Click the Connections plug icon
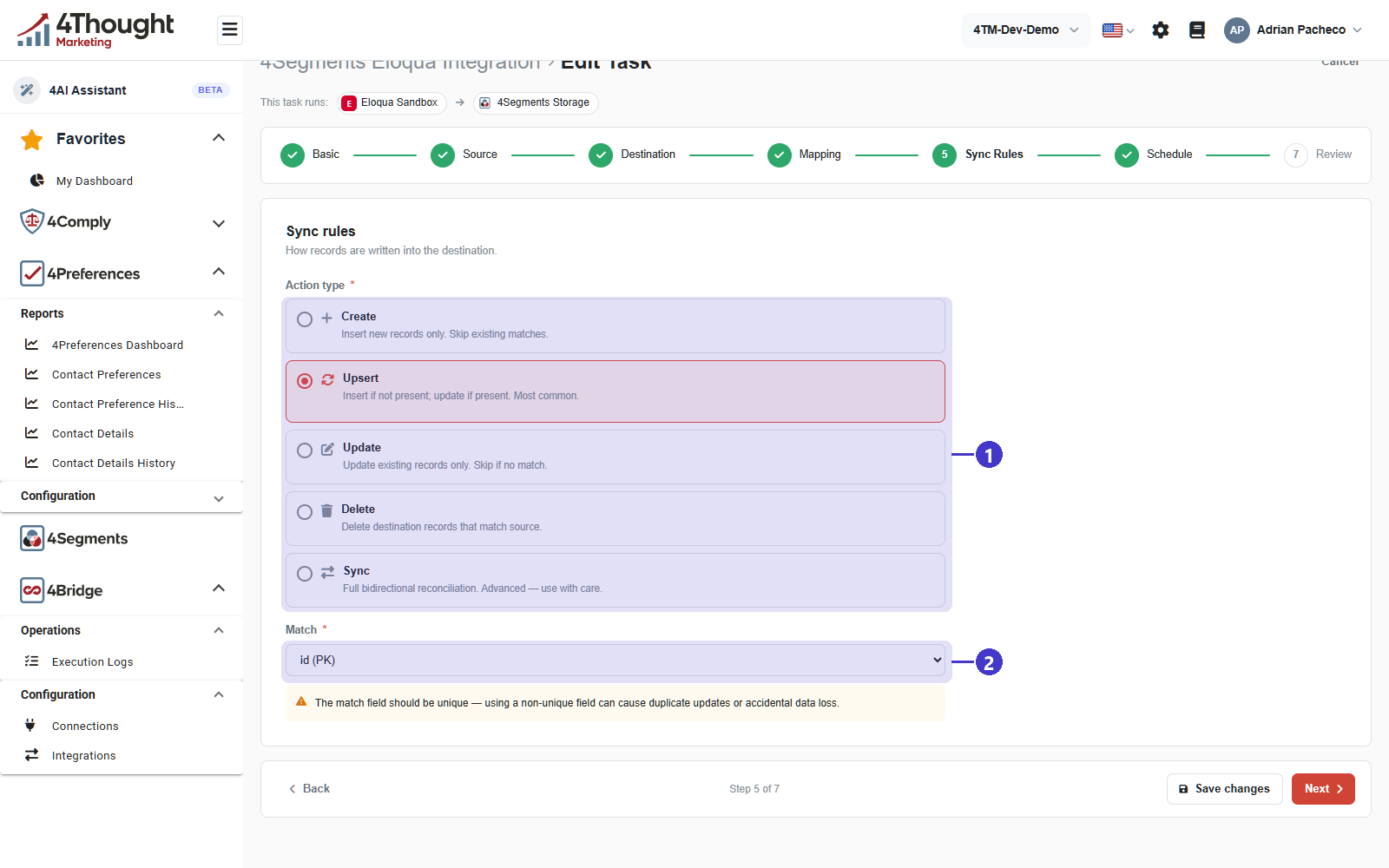The image size is (1389, 868). coord(30,725)
